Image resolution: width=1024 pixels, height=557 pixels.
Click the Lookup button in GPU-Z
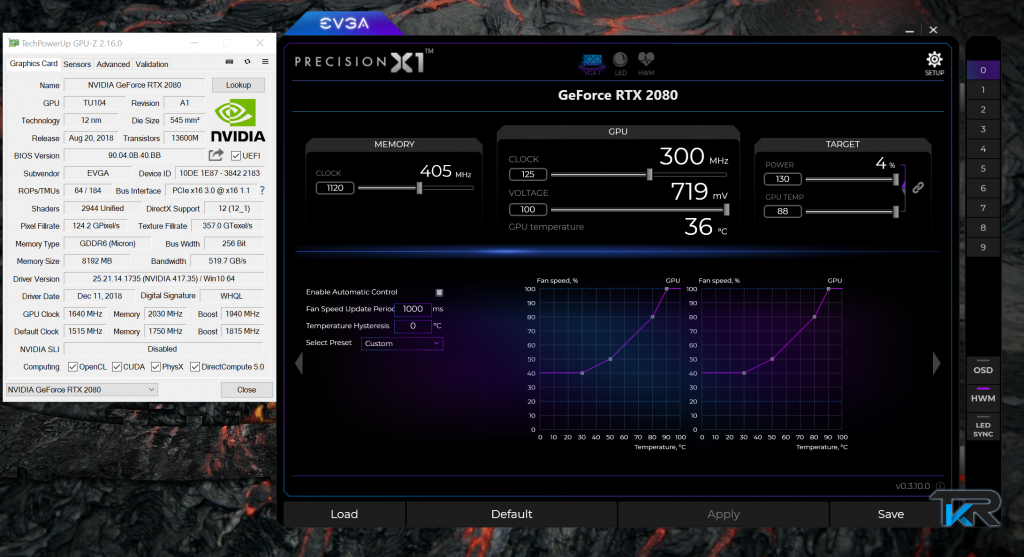click(x=238, y=85)
